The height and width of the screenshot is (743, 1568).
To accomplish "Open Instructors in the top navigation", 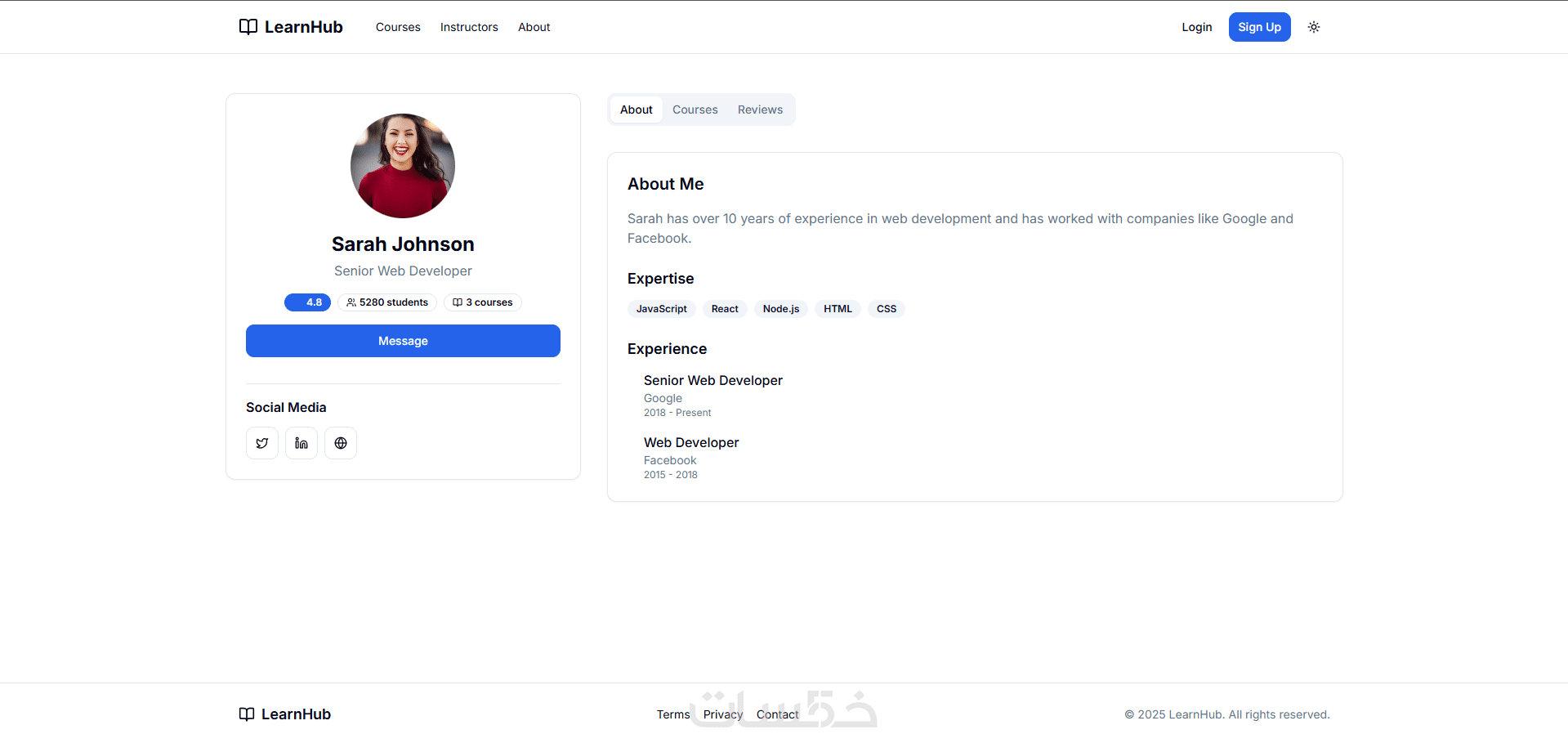I will point(469,27).
